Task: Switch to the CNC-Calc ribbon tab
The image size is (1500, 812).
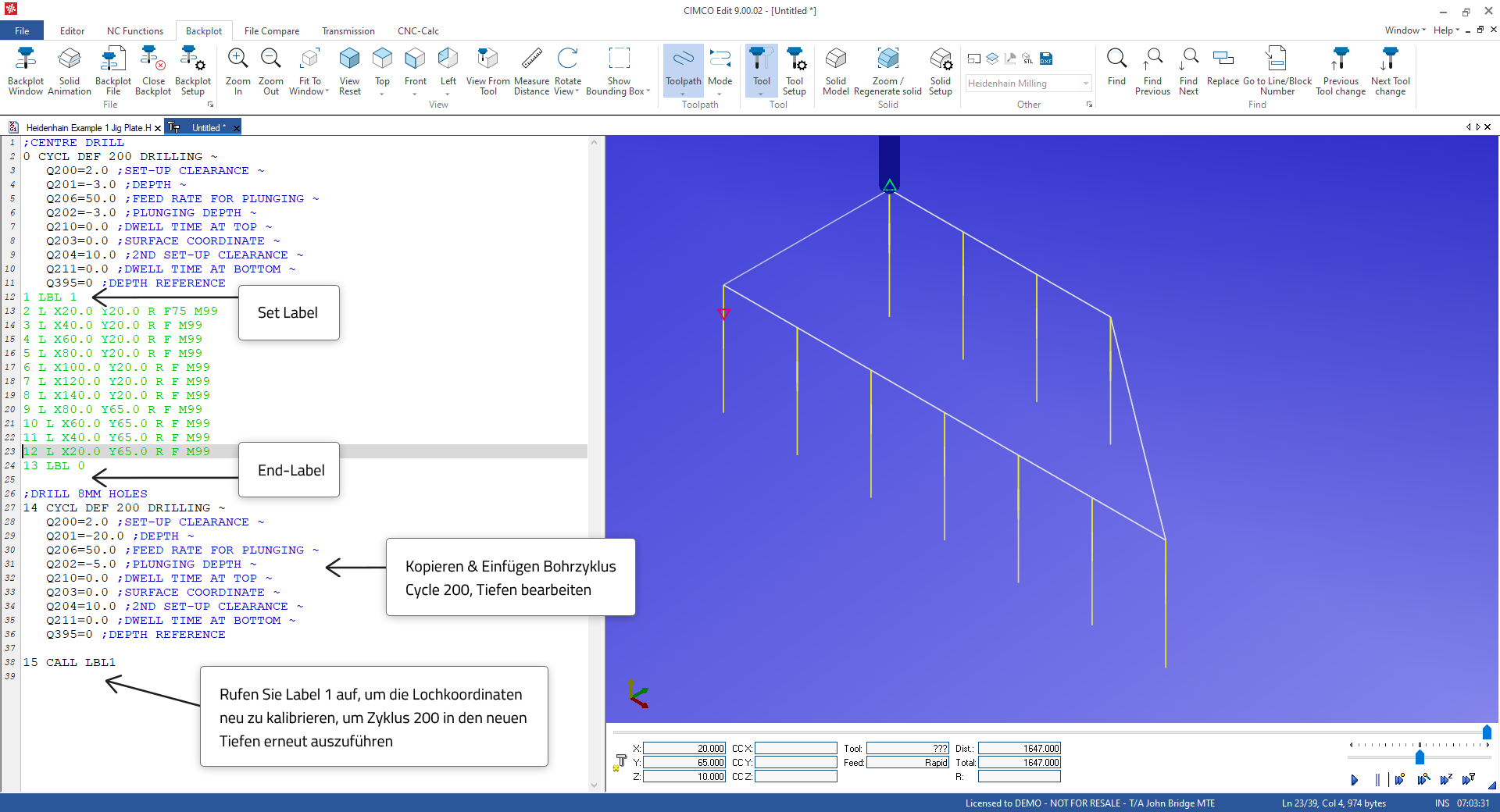Action: click(x=418, y=31)
